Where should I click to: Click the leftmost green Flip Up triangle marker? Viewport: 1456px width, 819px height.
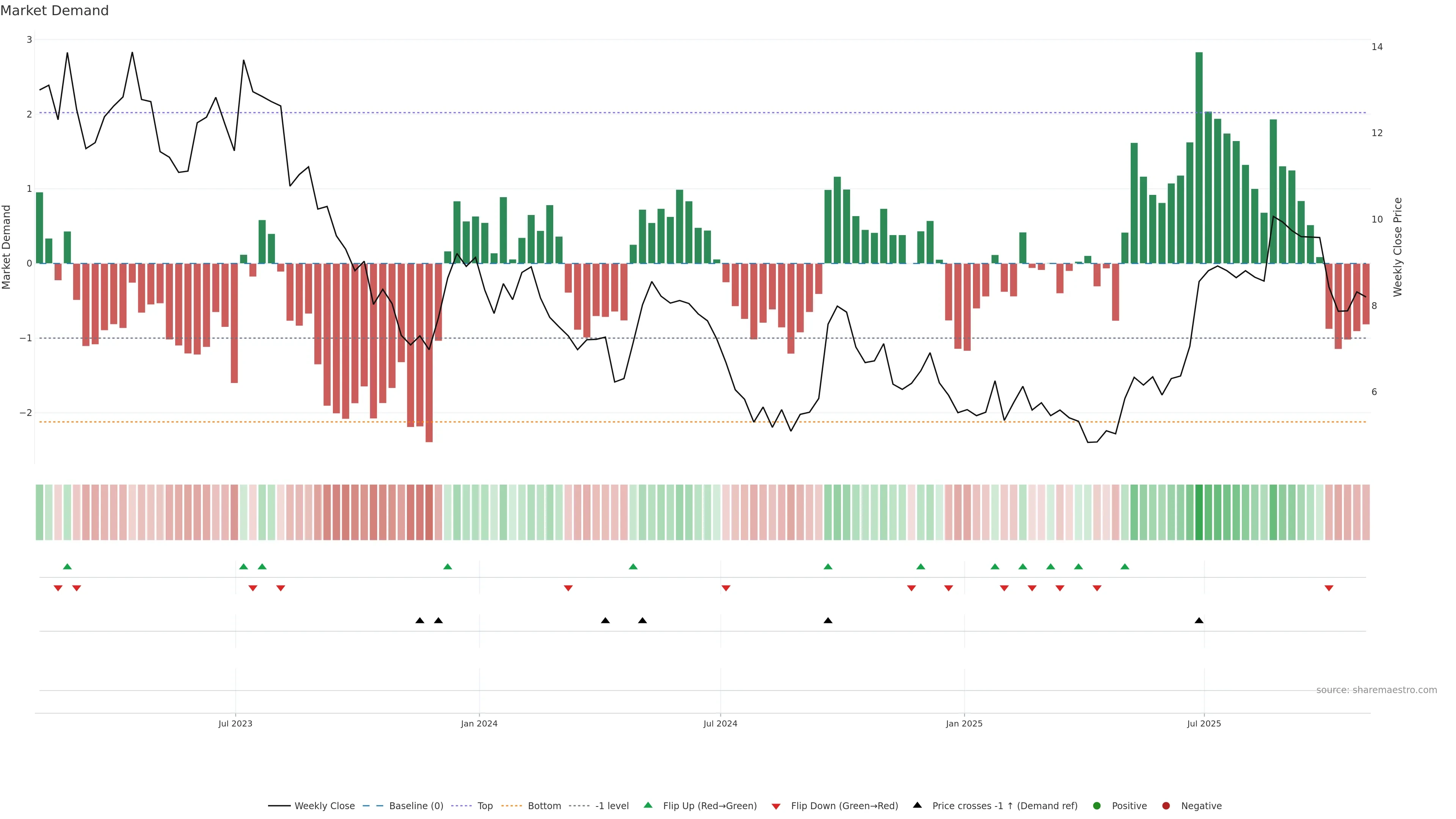pyautogui.click(x=67, y=566)
